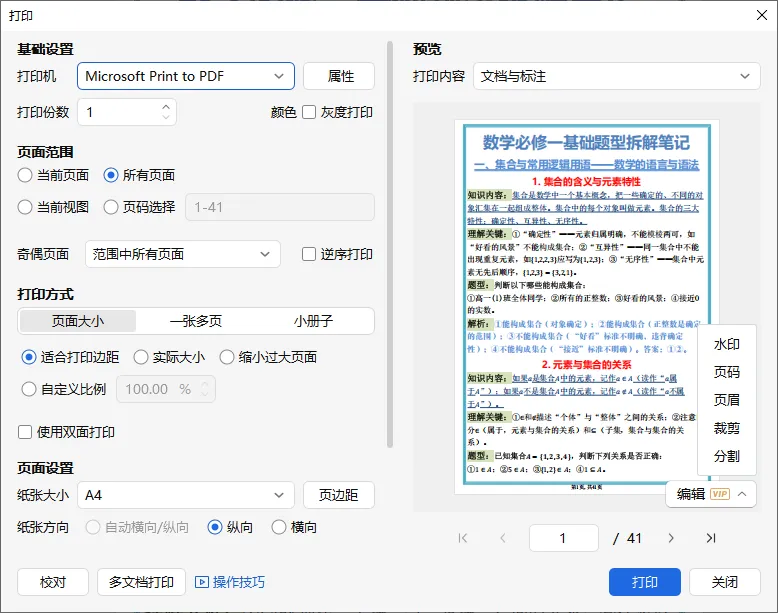The image size is (778, 613).
Task: Go to first page in preview
Action: [463, 538]
